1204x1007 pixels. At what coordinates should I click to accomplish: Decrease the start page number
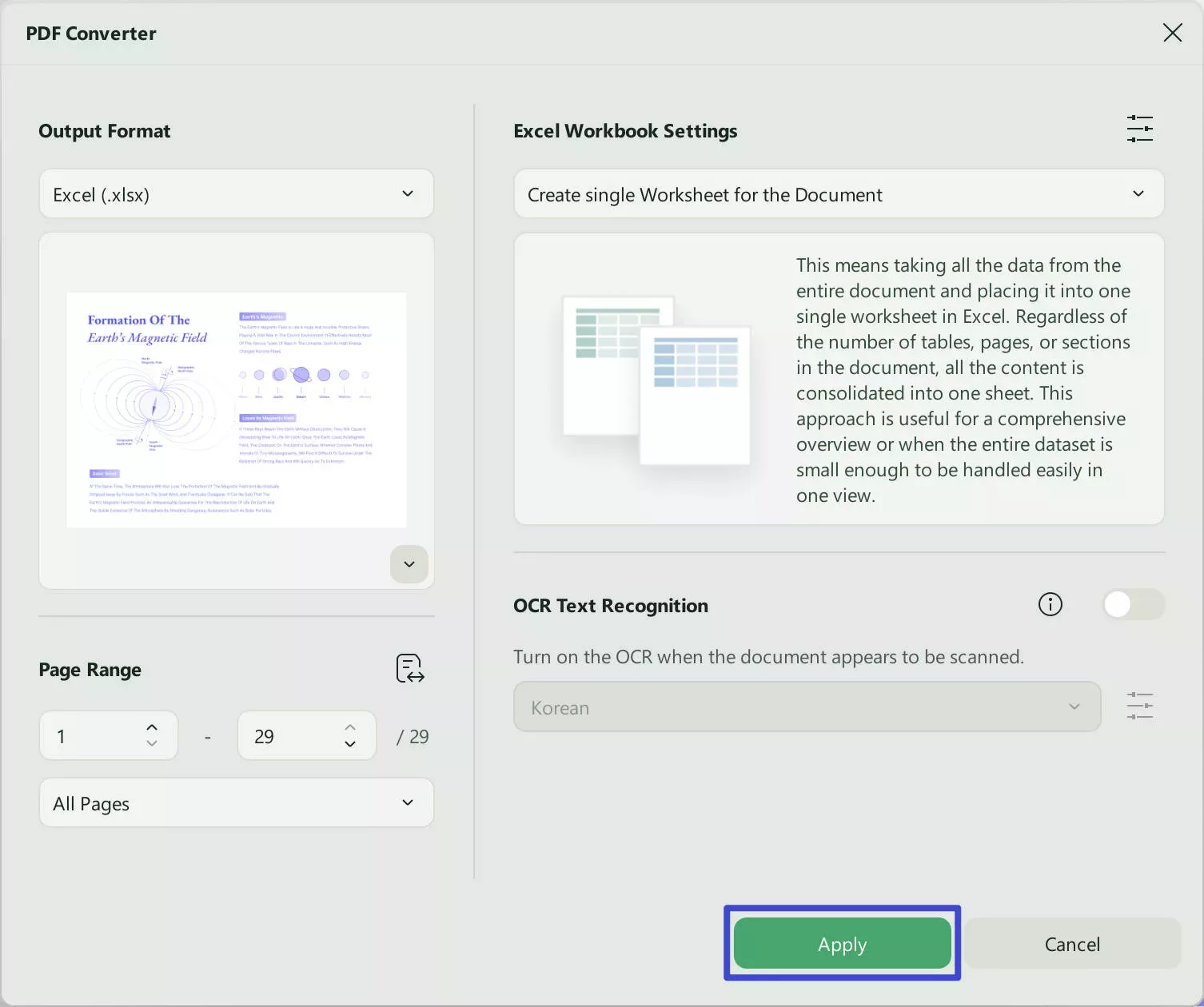[152, 744]
